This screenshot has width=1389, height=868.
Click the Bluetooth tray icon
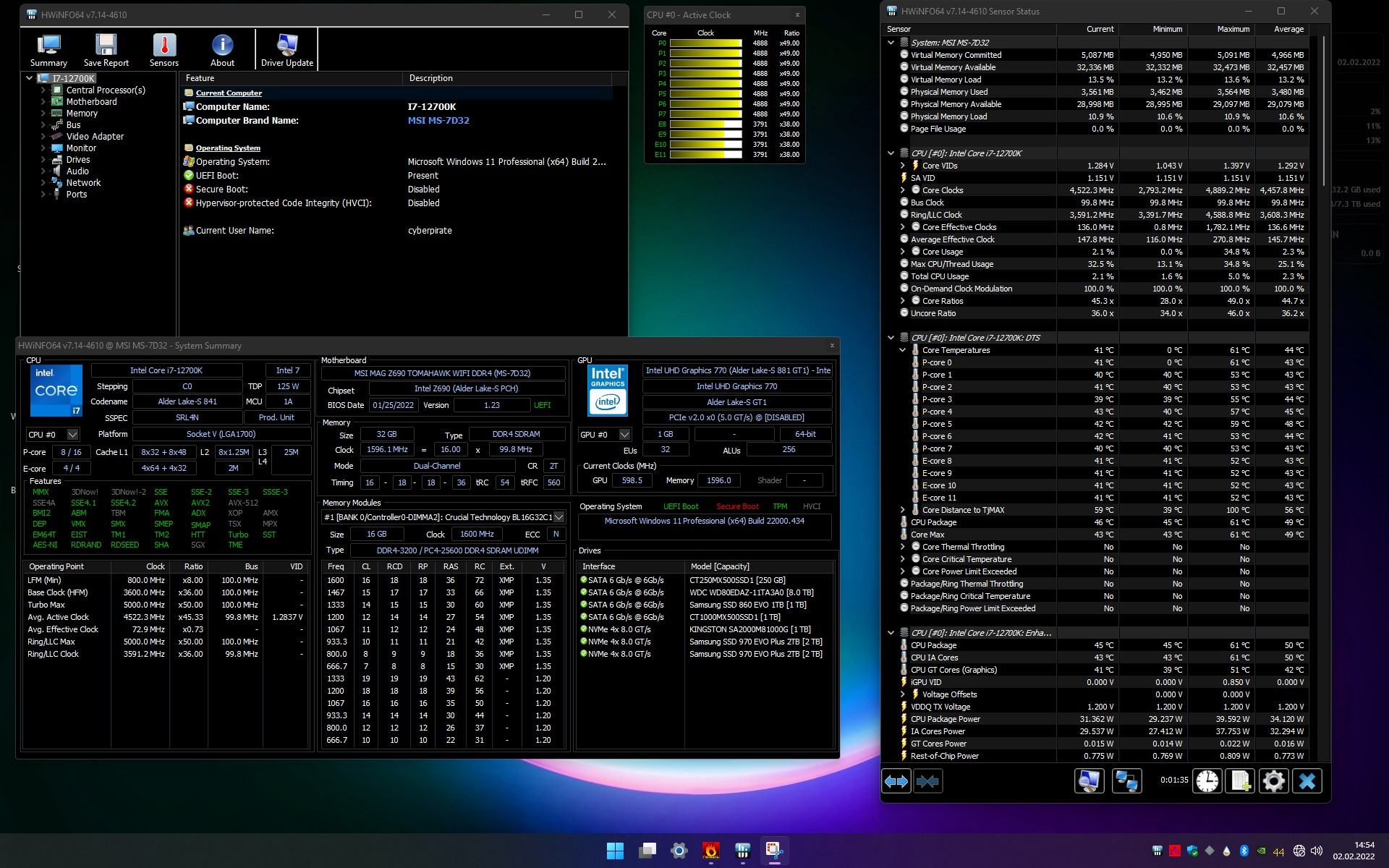pos(1244,851)
